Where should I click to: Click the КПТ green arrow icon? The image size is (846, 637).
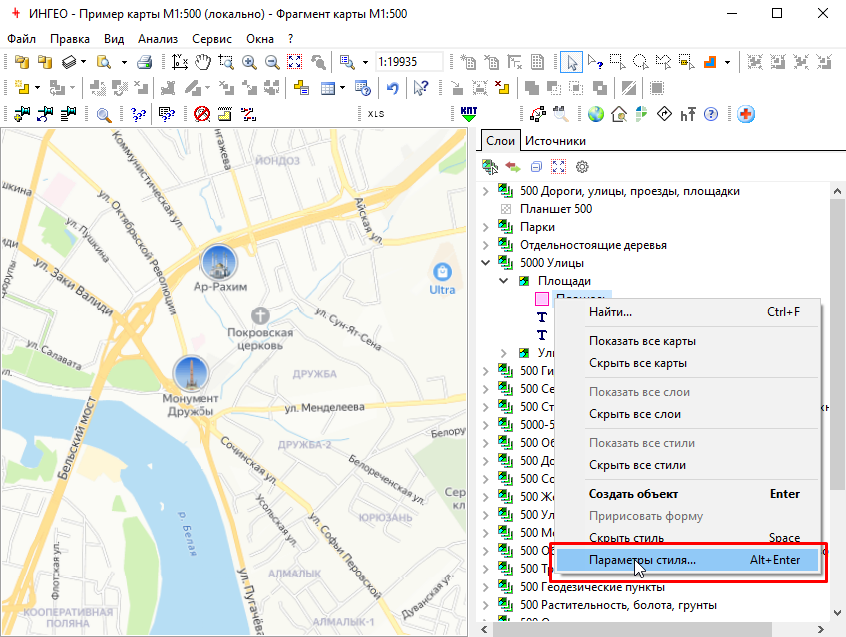coord(469,114)
